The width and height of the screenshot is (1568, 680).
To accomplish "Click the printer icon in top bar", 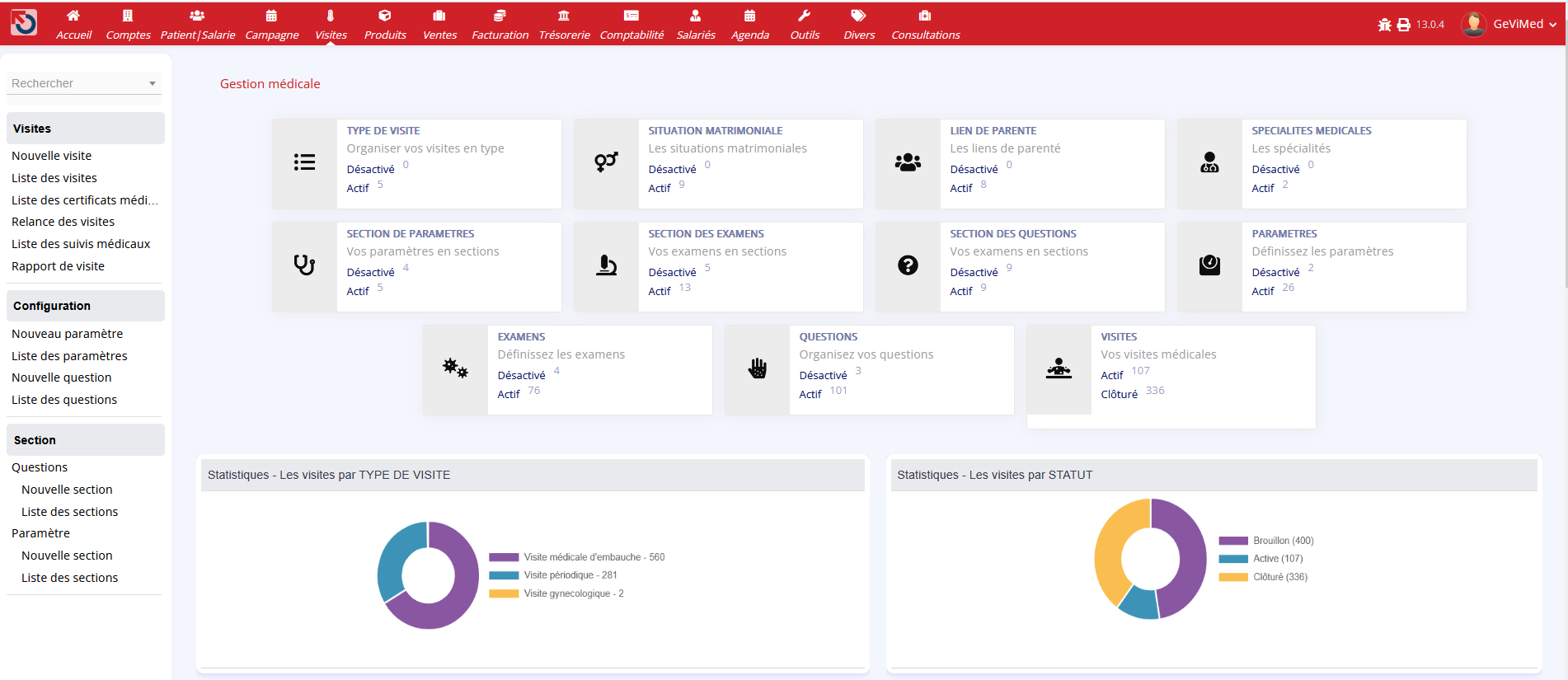I will pyautogui.click(x=1403, y=25).
